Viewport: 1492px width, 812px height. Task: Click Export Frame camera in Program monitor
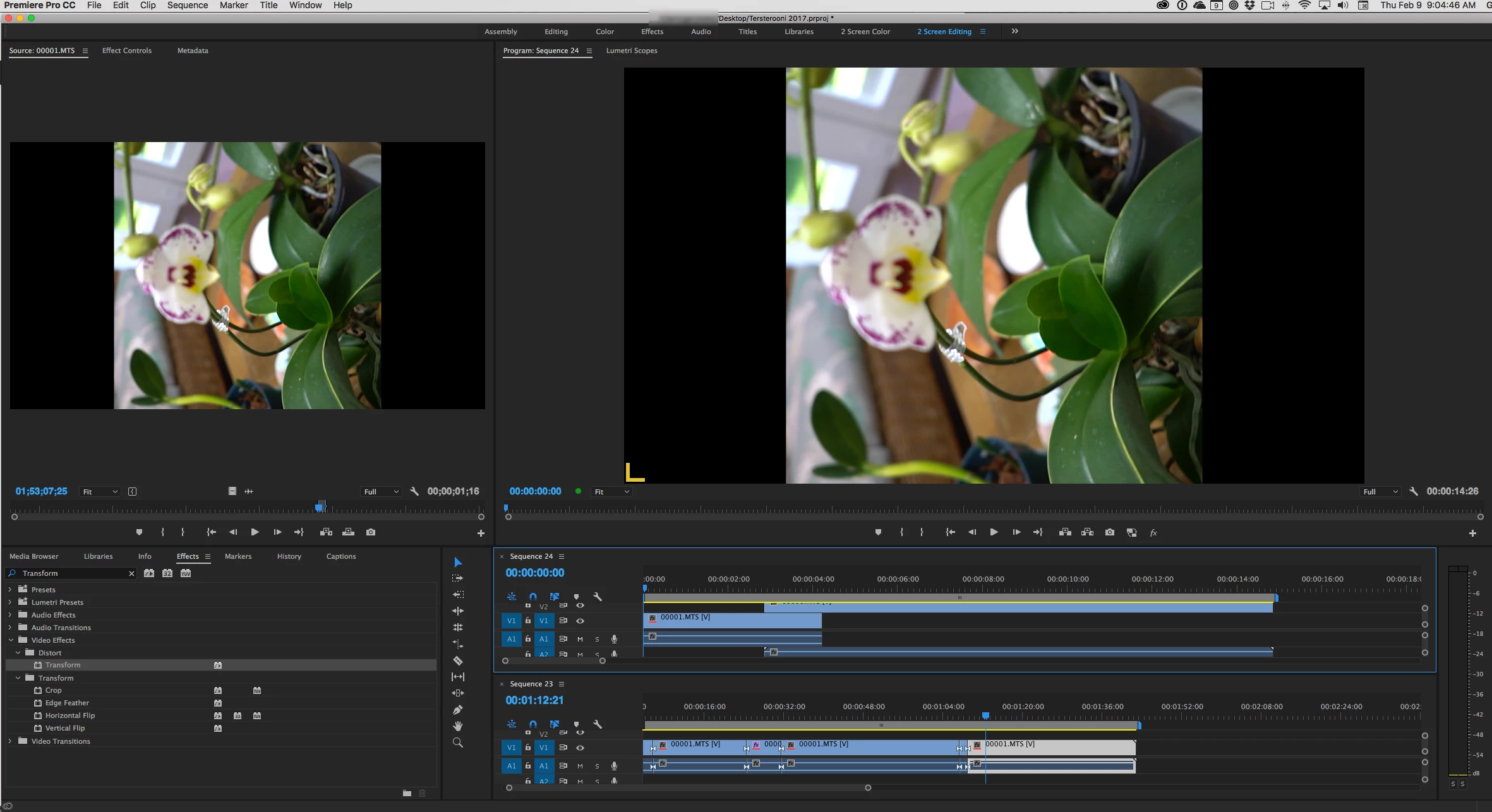pos(1110,532)
